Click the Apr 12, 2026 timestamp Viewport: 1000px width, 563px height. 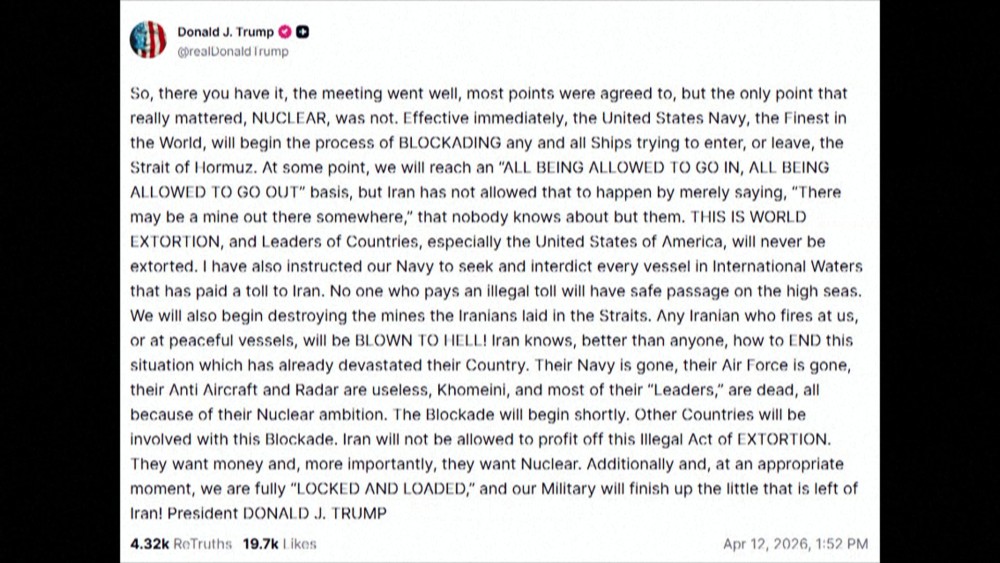[795, 544]
